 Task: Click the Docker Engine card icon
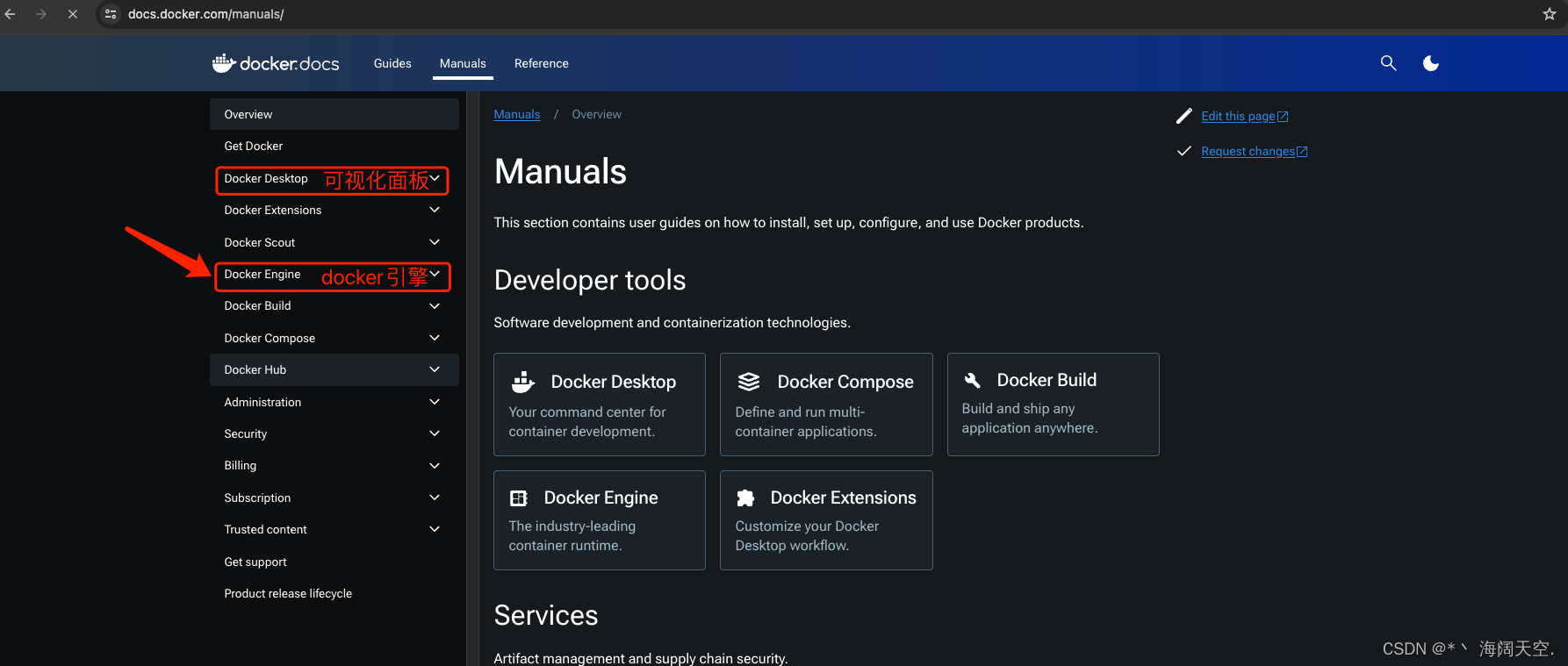click(x=519, y=498)
